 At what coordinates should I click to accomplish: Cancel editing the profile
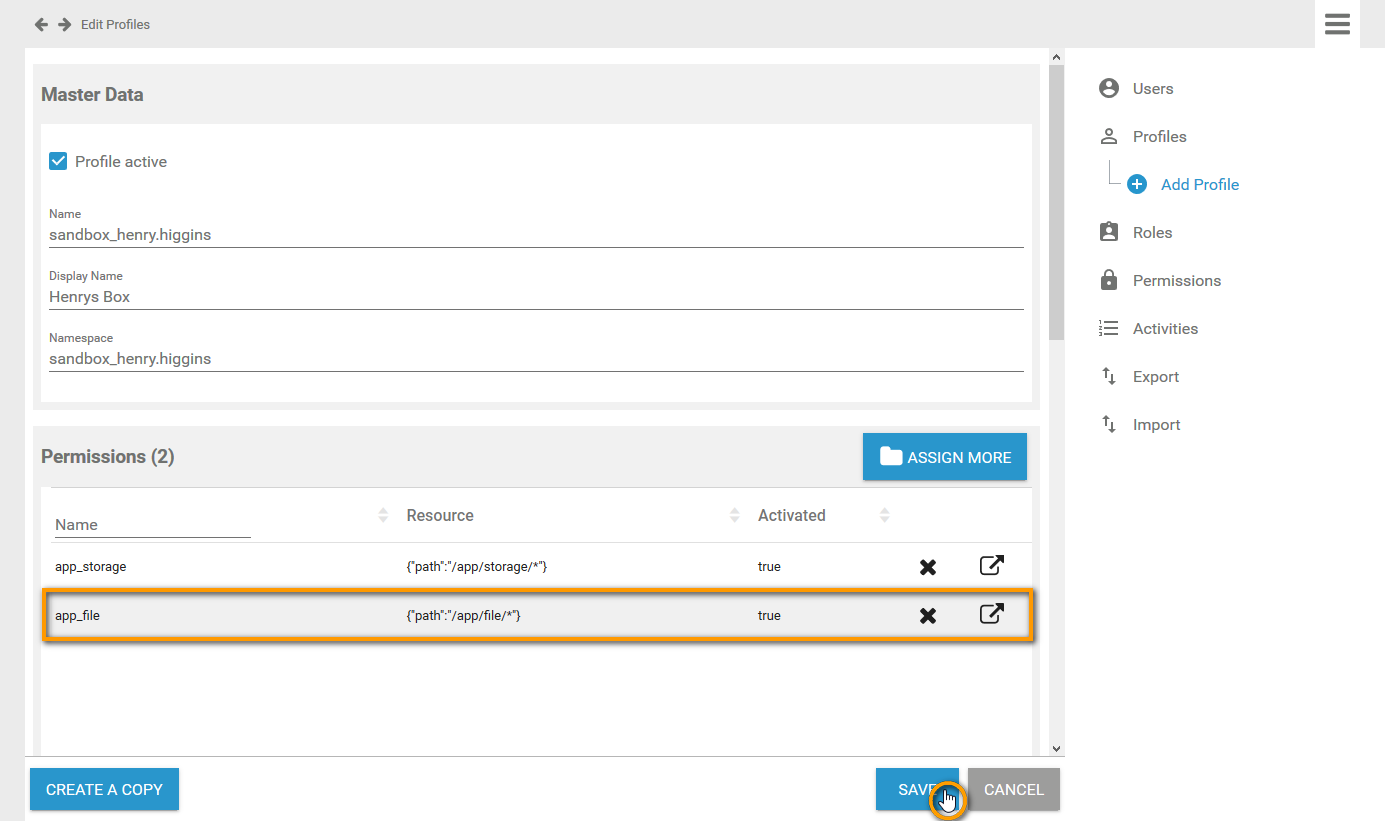click(x=1013, y=789)
